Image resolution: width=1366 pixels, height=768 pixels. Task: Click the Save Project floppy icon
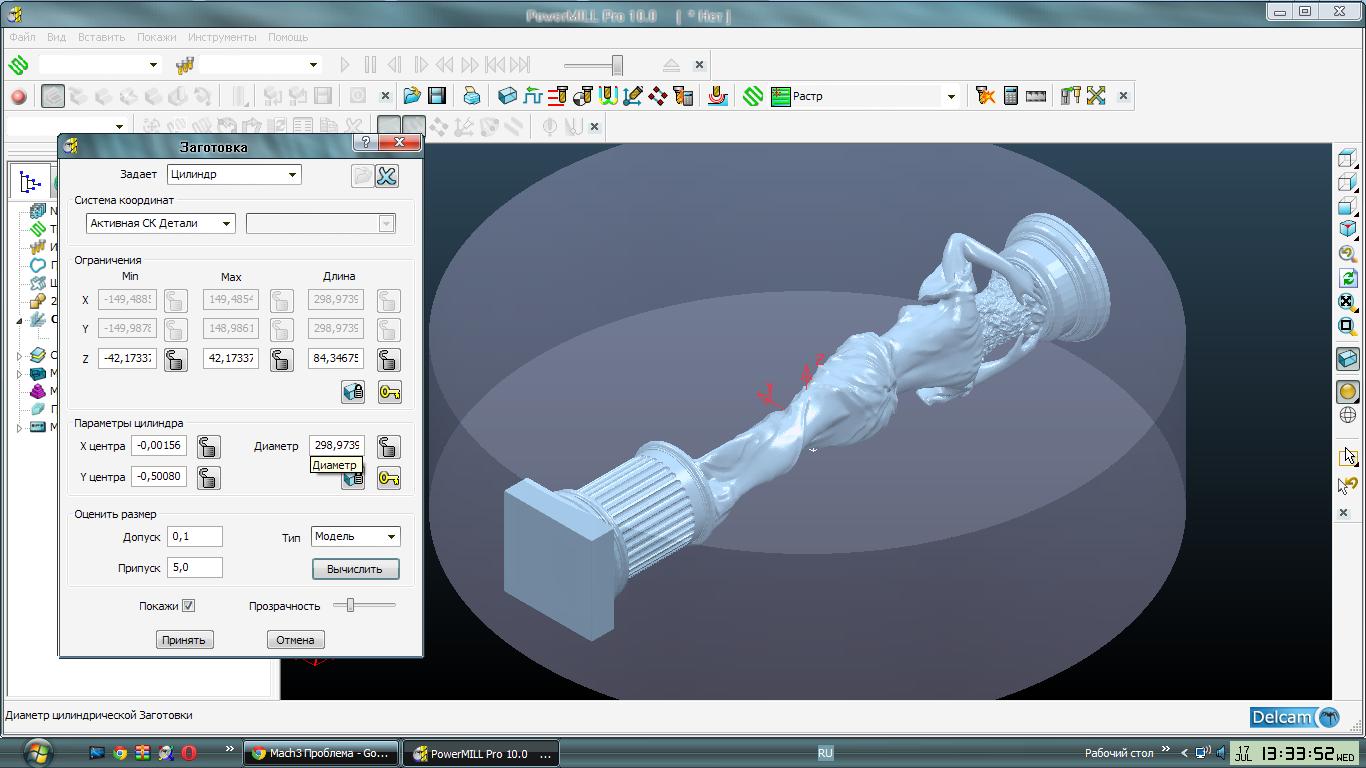(437, 96)
